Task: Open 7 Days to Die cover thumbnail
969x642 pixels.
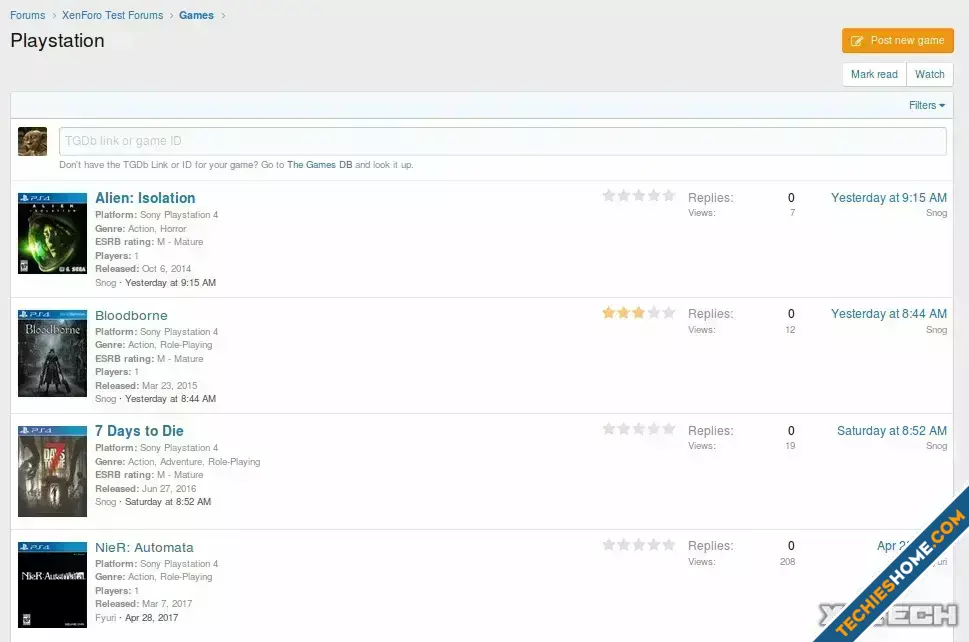Action: click(x=53, y=471)
